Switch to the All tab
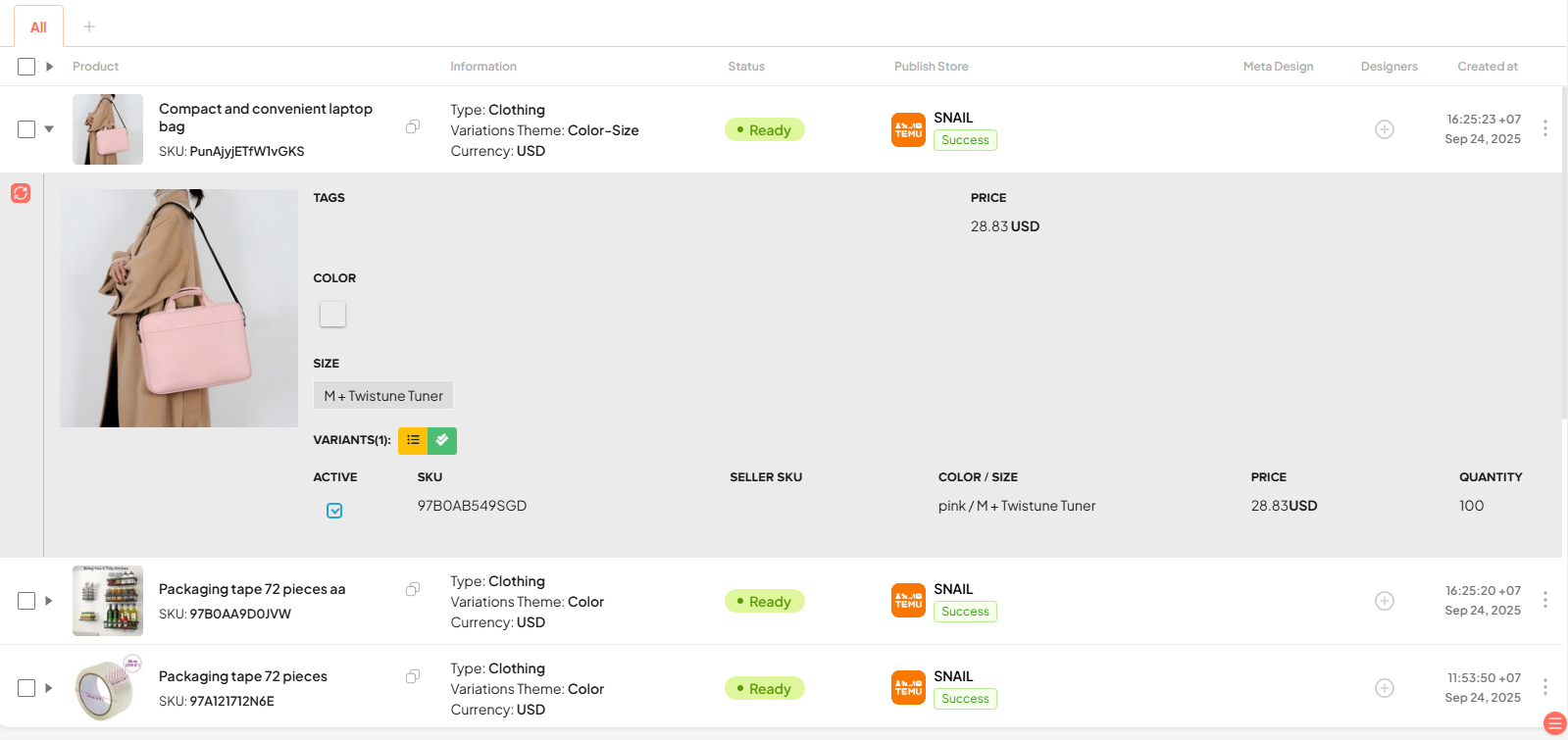This screenshot has width=1568, height=740. coord(38,27)
